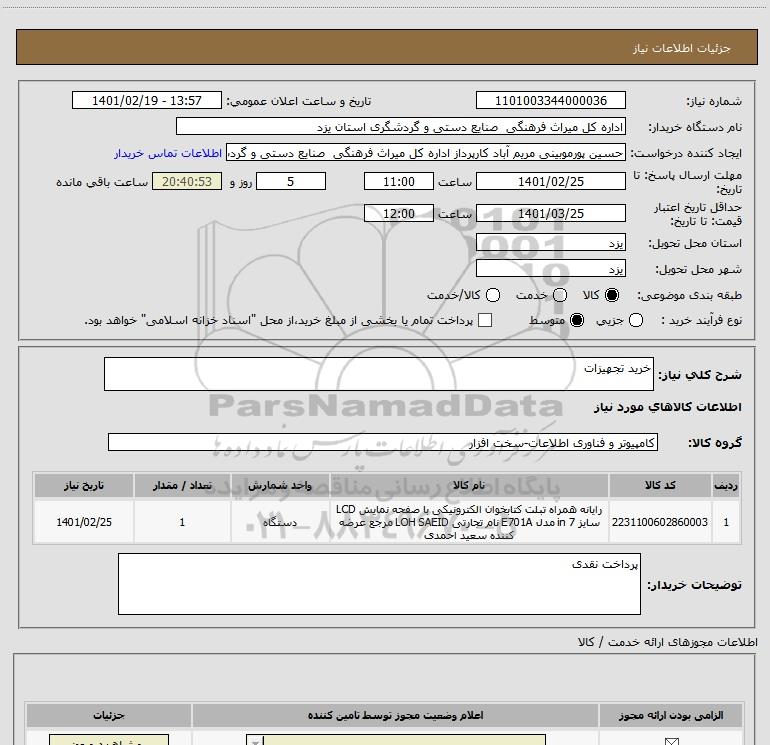770x745 pixels.
Task: Click the نام کالا column header
Action: pyautogui.click(x=469, y=485)
